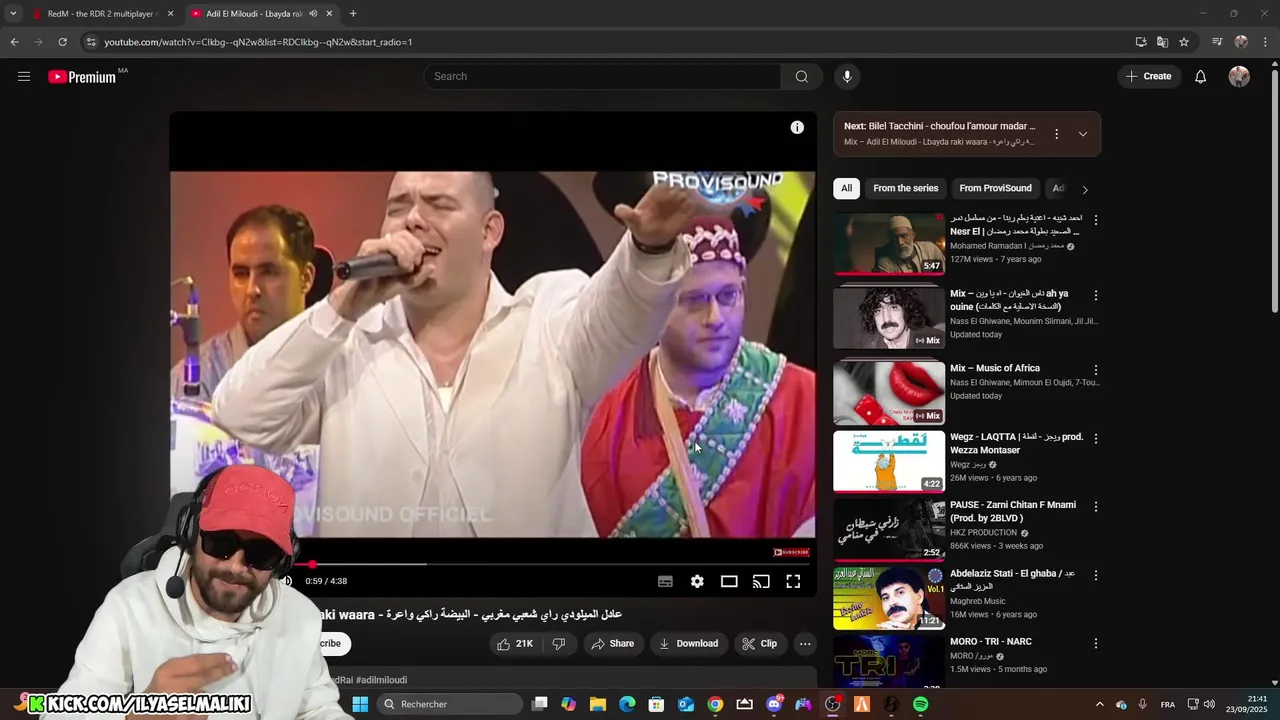Image resolution: width=1280 pixels, height=720 pixels.
Task: Open options for PAUSE Zarni Chitan video
Action: pyautogui.click(x=1095, y=507)
